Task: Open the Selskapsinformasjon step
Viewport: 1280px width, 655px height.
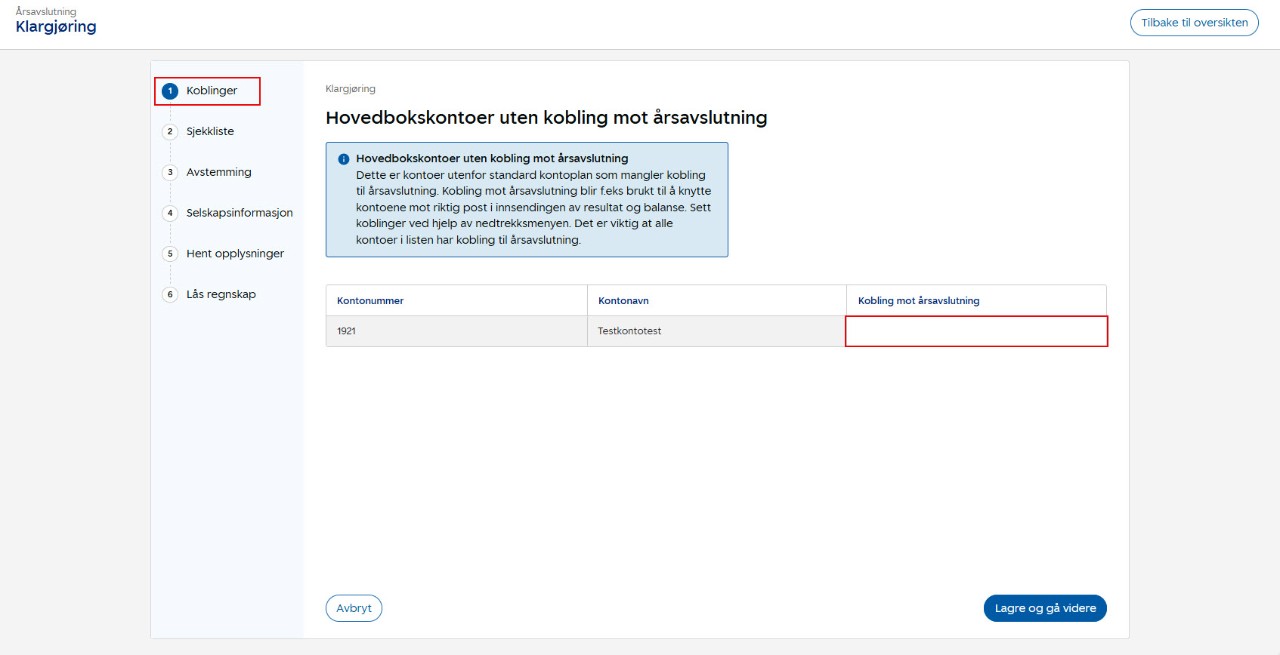Action: pyautogui.click(x=239, y=213)
